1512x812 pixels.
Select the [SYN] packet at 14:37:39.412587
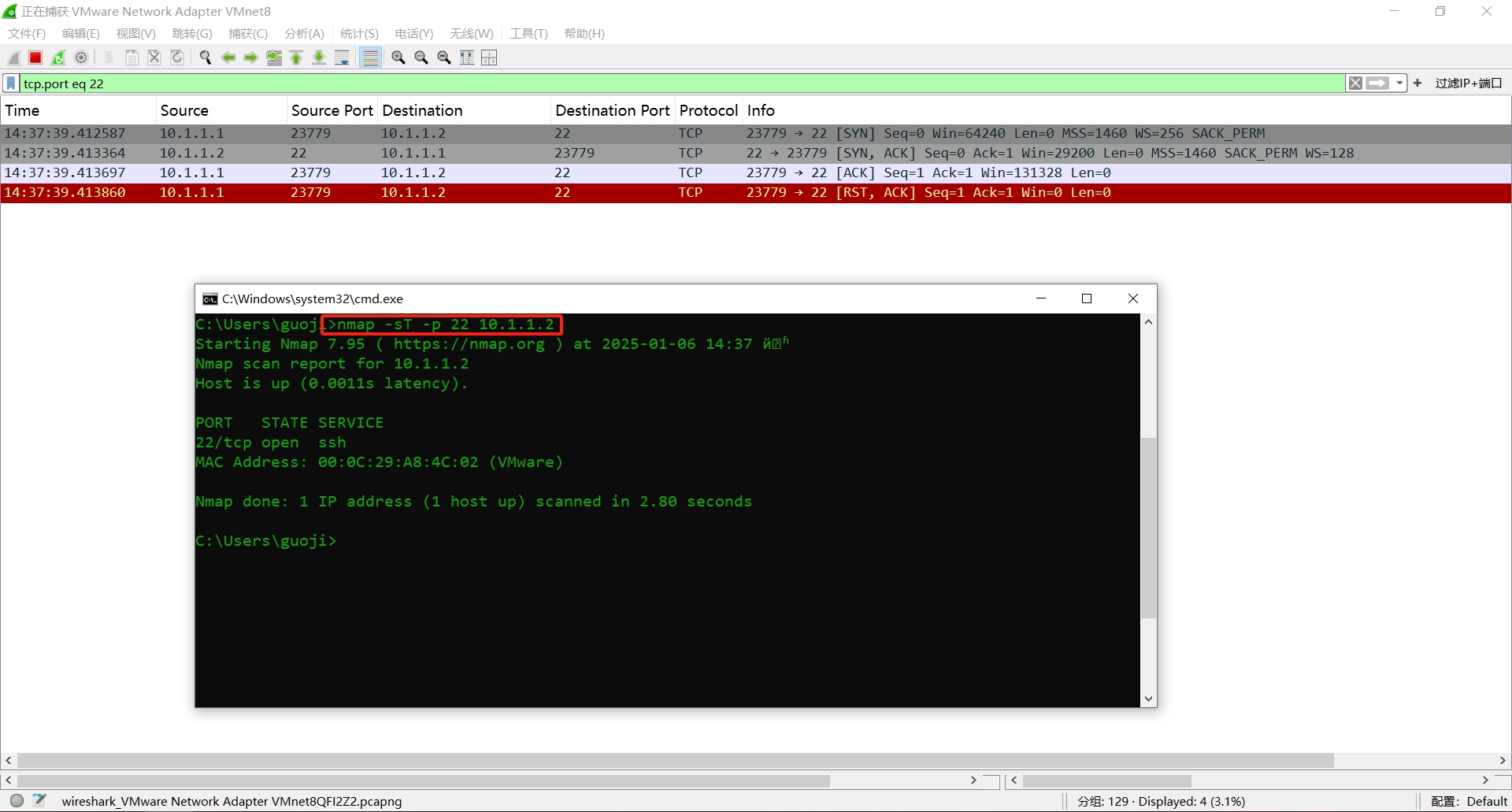pyautogui.click(x=756, y=134)
